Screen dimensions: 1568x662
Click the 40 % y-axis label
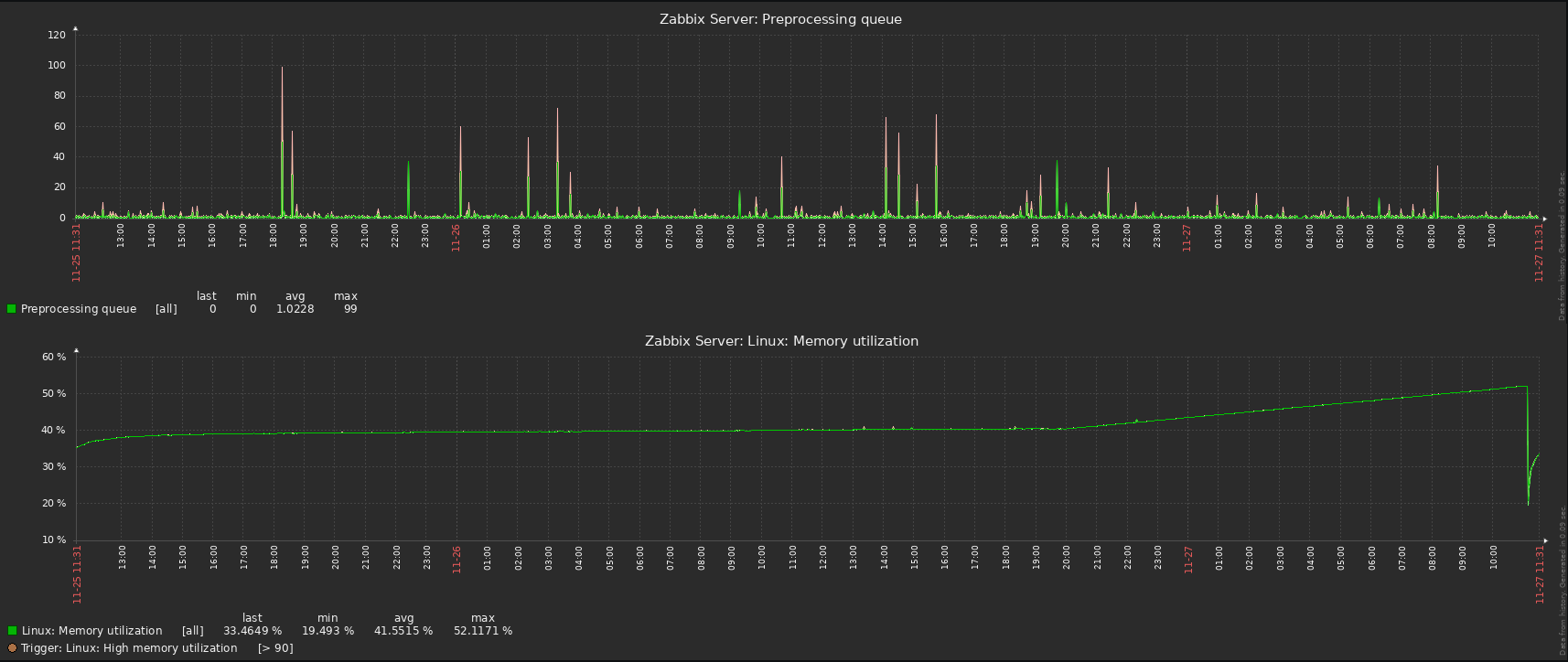(x=54, y=431)
